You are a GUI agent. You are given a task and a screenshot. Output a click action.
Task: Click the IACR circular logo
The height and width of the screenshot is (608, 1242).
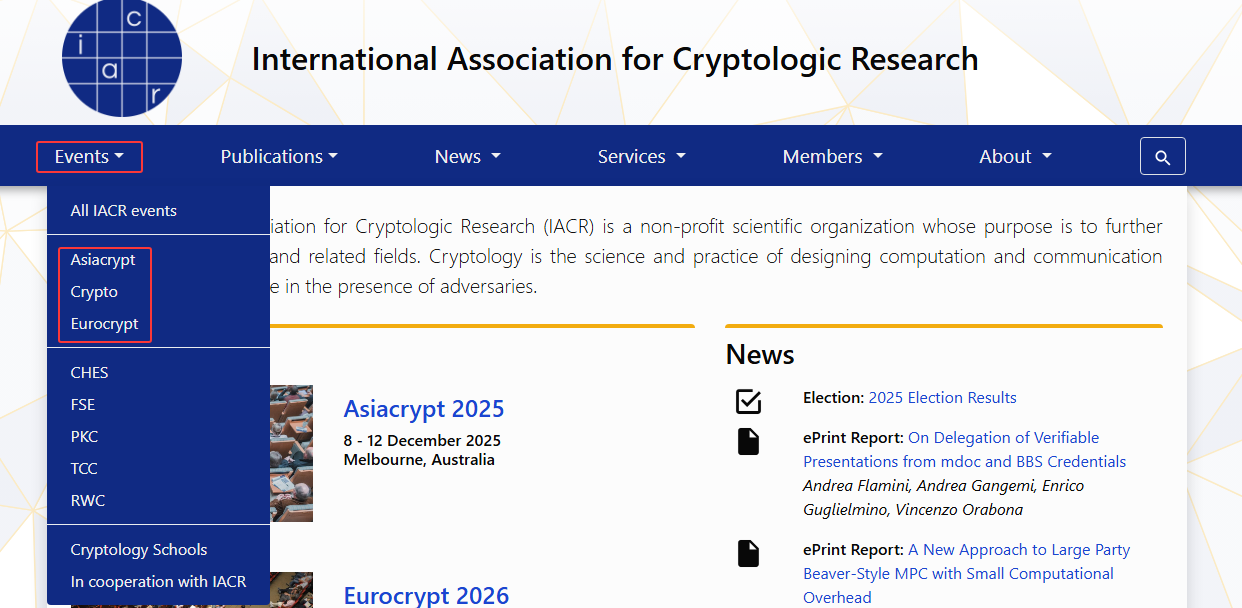pos(121,57)
